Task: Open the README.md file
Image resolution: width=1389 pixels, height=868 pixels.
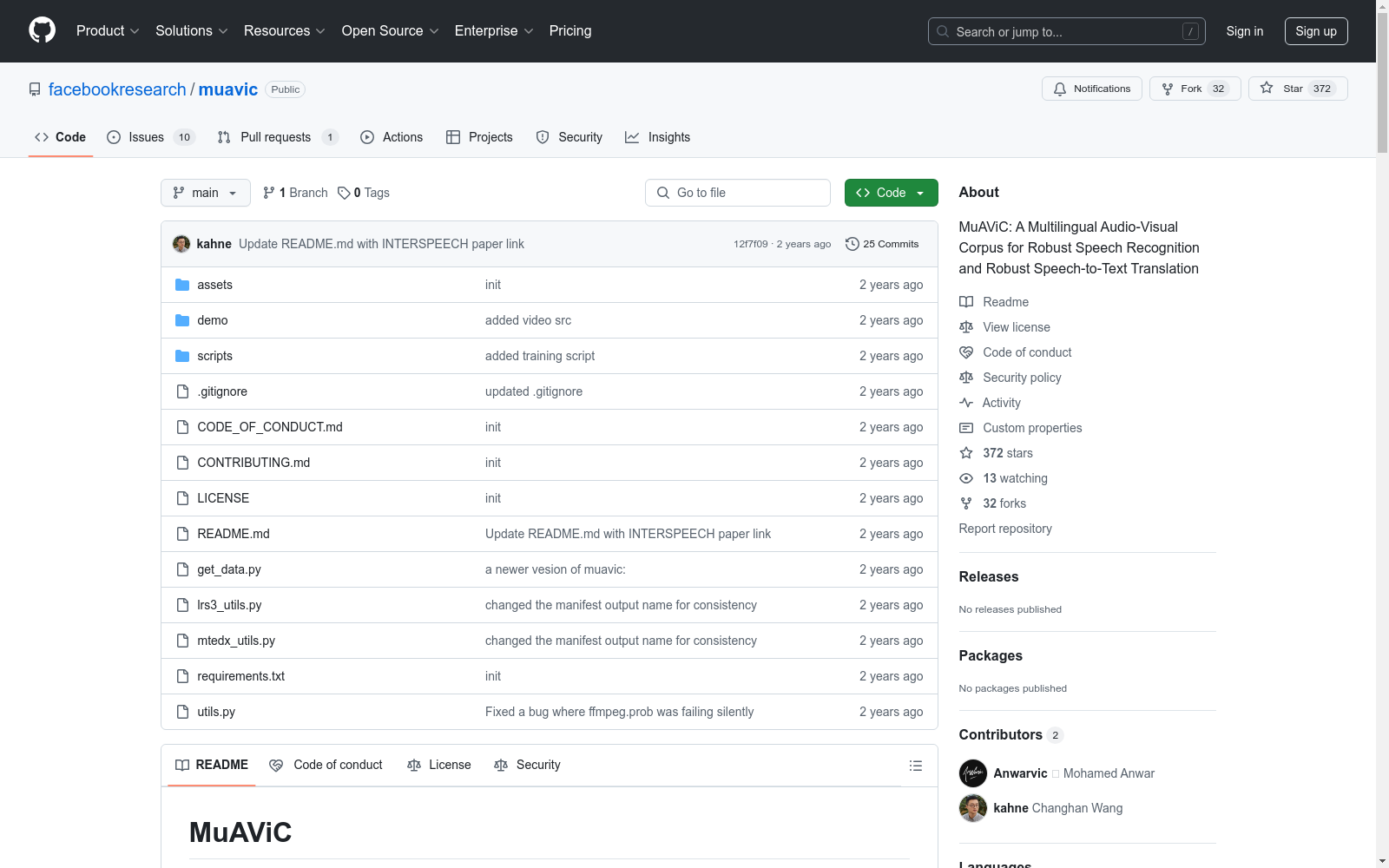Action: [234, 534]
